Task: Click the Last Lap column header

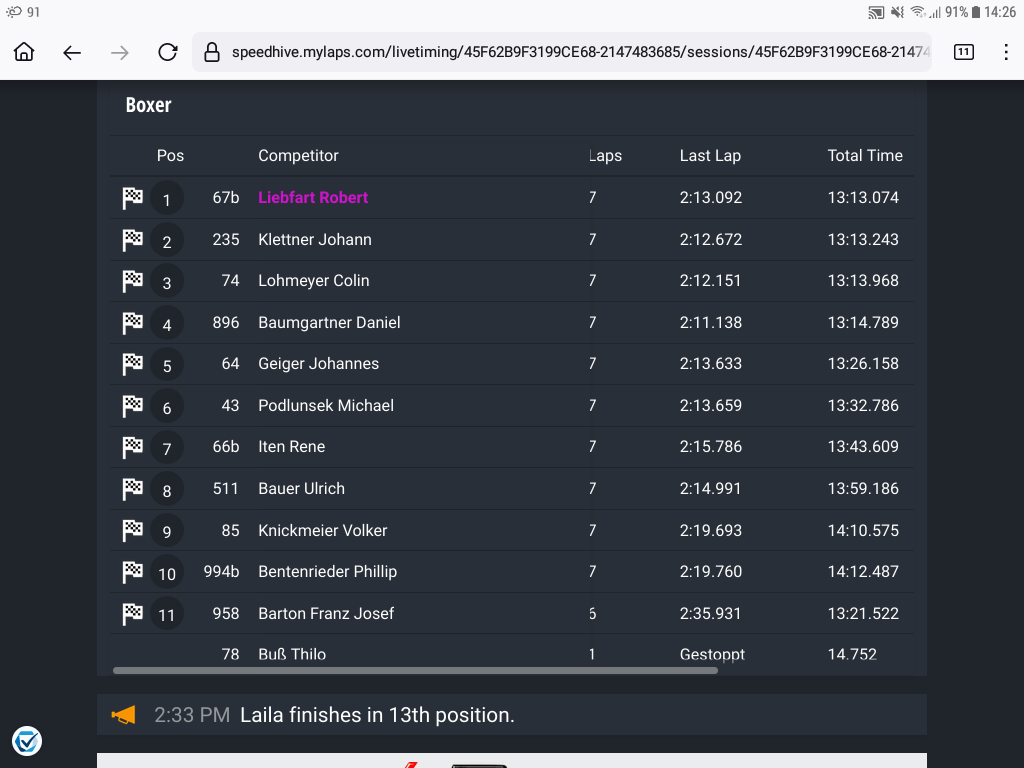Action: 710,156
